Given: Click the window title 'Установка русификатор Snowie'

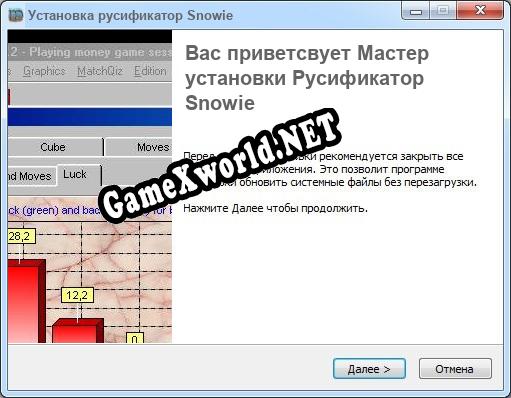Looking at the screenshot, I should point(130,16).
